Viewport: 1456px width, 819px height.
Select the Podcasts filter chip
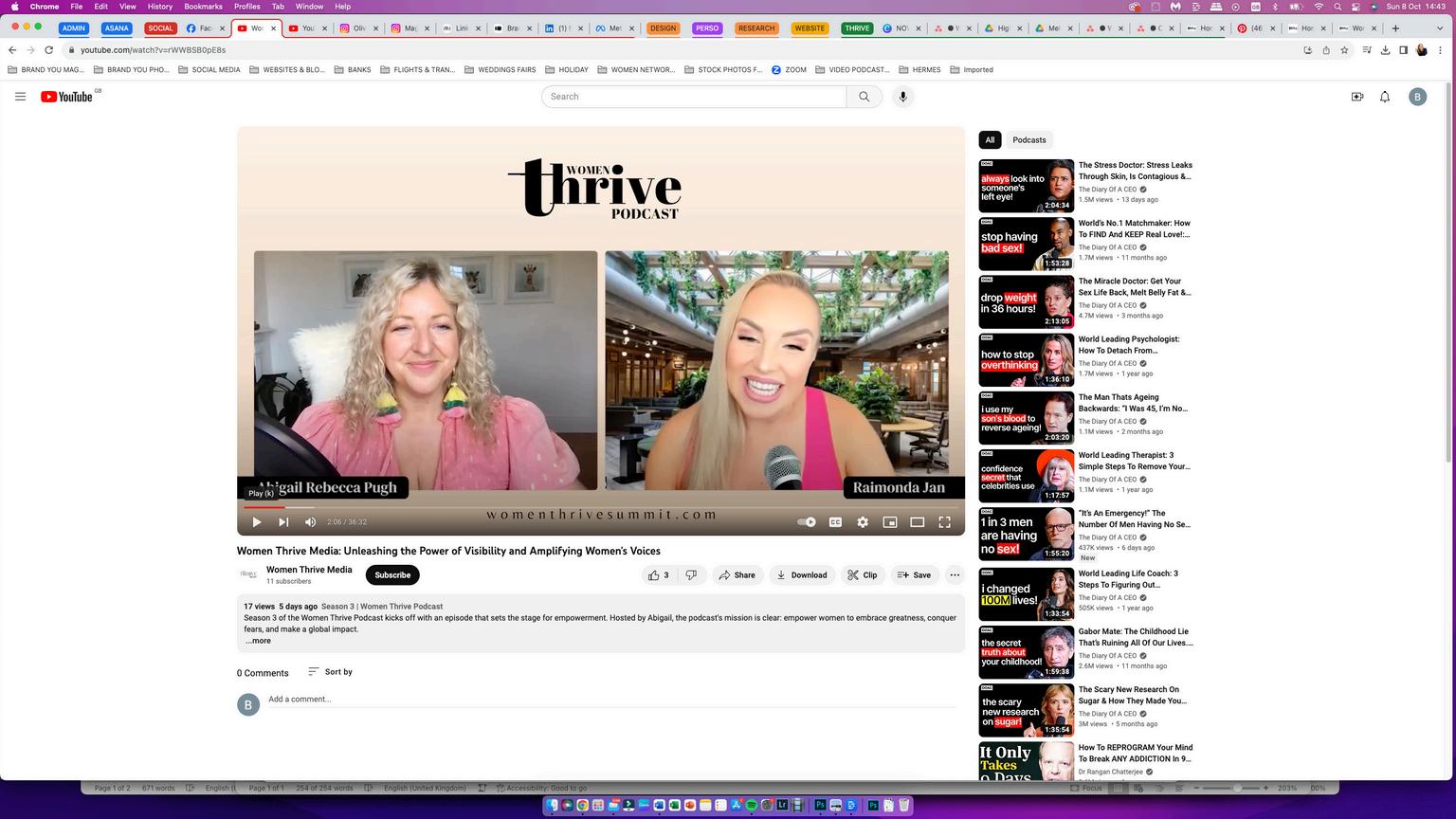coord(1028,140)
